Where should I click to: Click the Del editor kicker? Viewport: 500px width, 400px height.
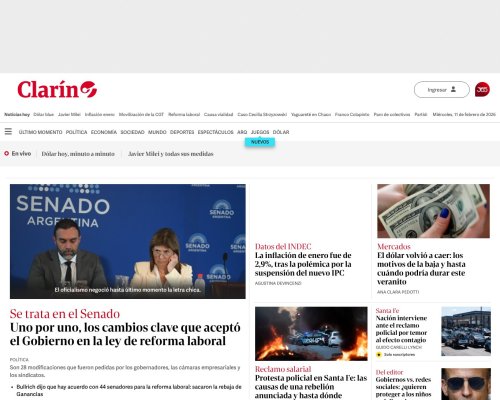[x=389, y=372]
